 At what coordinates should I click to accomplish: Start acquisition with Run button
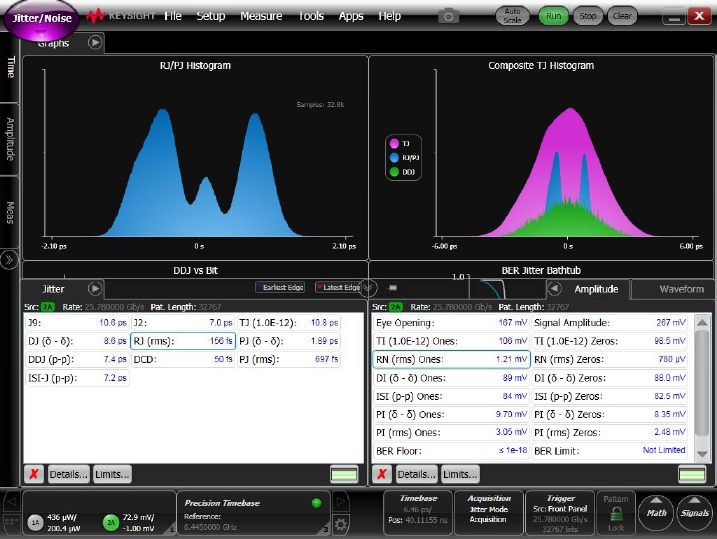pyautogui.click(x=553, y=16)
